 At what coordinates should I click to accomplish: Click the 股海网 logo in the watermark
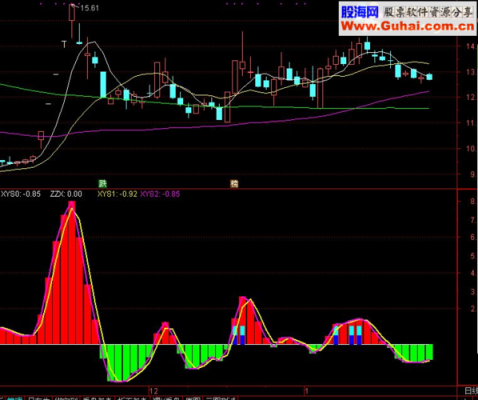360,13
